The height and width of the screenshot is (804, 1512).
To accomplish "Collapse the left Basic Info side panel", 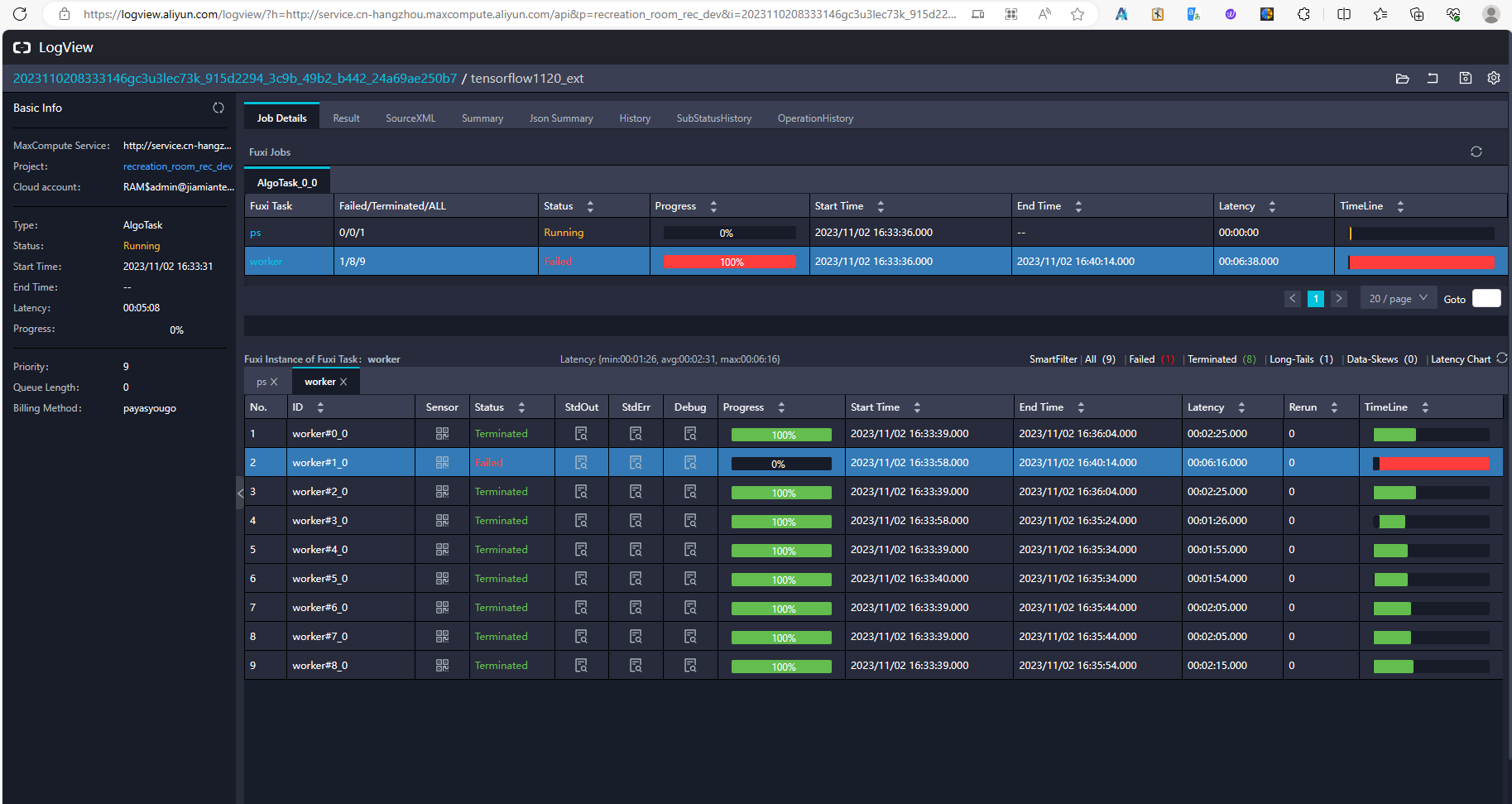I will [240, 493].
